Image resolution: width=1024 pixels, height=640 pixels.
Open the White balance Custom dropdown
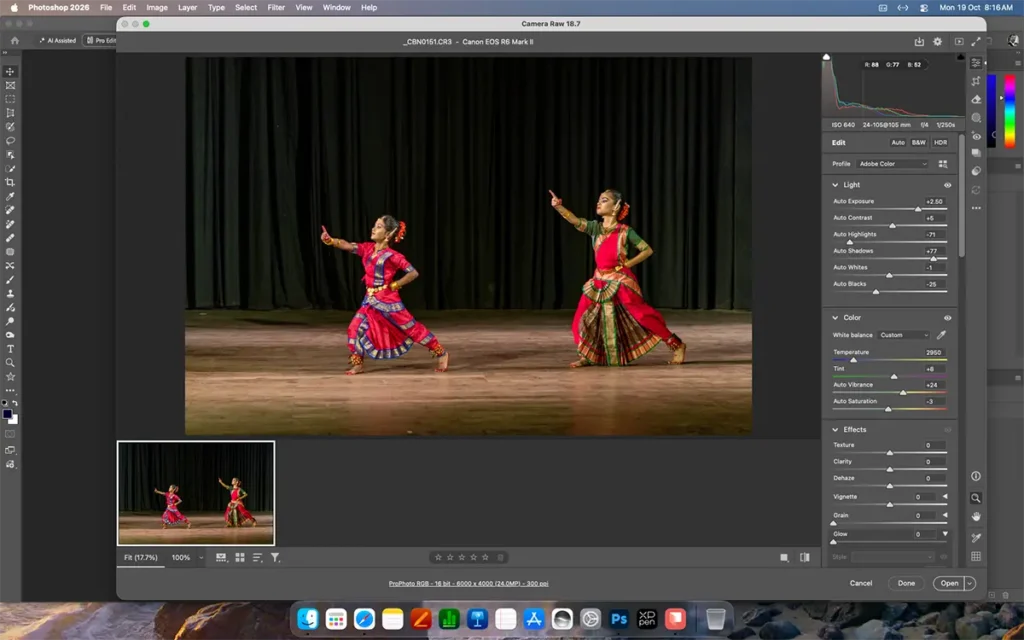click(x=903, y=335)
